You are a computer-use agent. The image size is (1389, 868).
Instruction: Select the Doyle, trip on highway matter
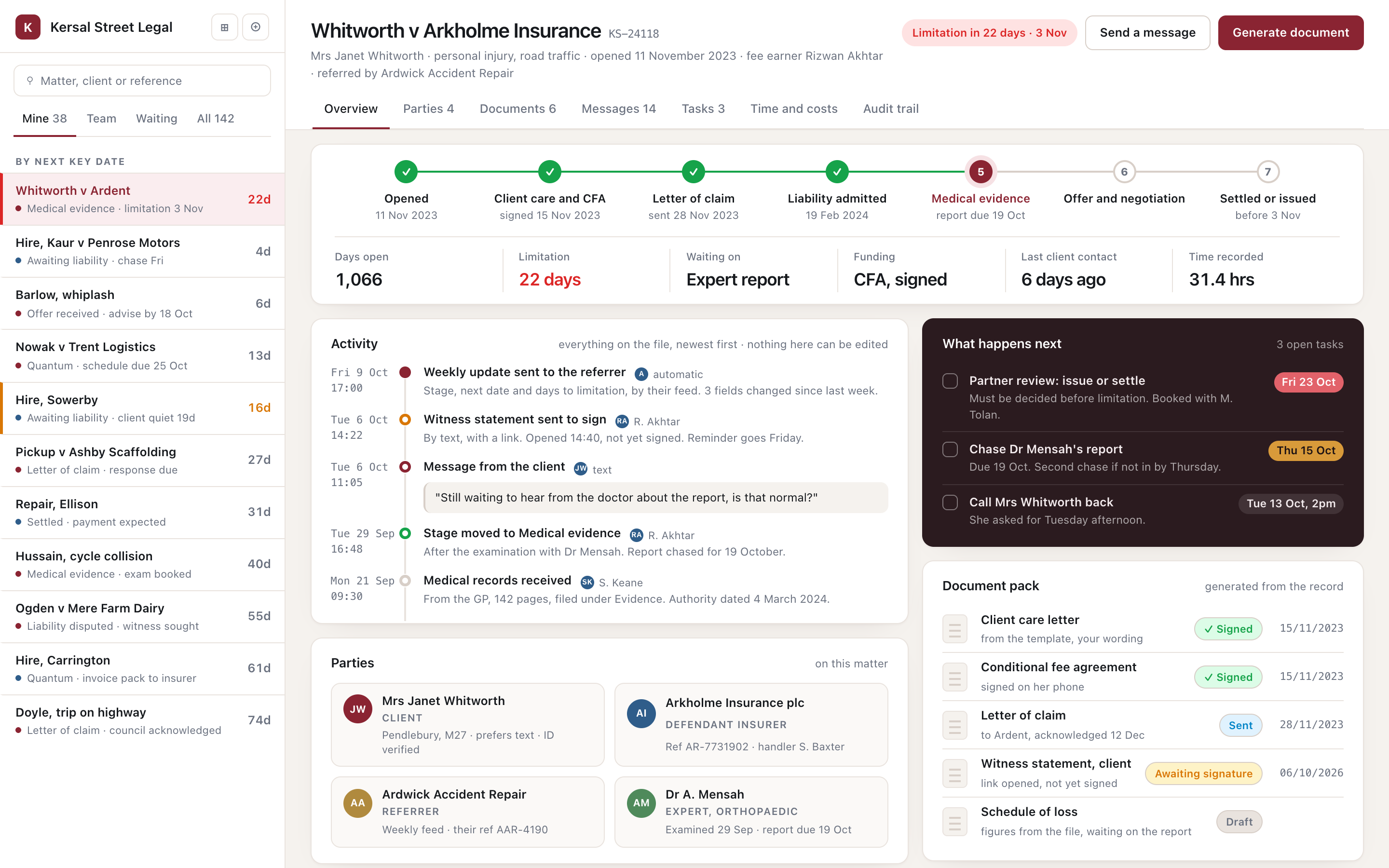pyautogui.click(x=142, y=721)
